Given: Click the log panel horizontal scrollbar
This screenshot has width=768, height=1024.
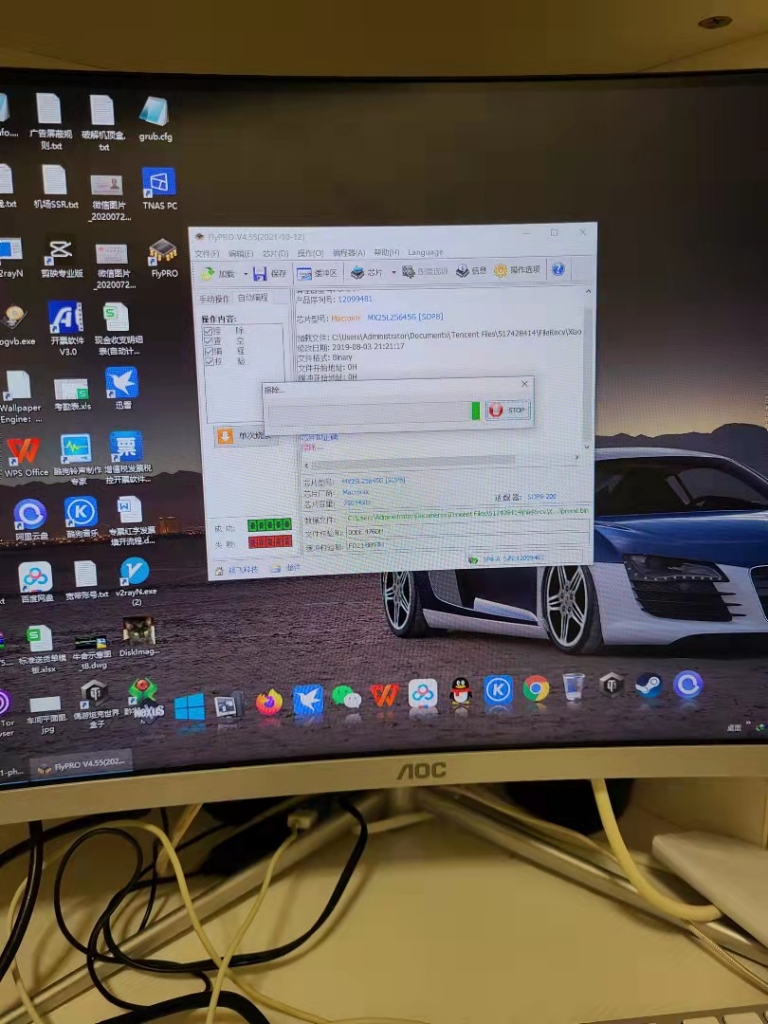Looking at the screenshot, I should tap(441, 462).
